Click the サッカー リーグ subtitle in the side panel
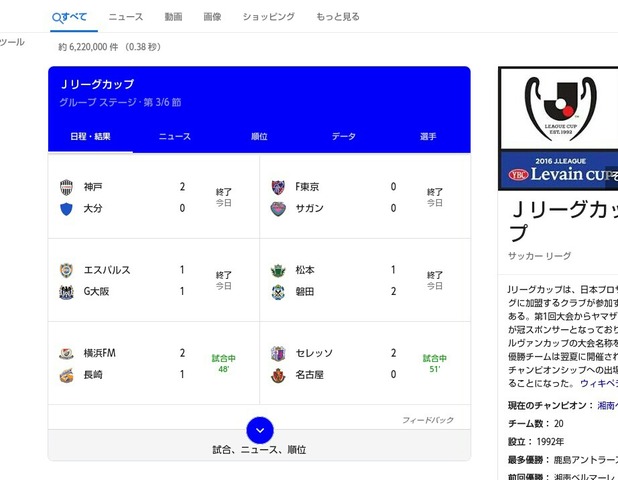Viewport: 618px width, 480px height. [x=539, y=256]
